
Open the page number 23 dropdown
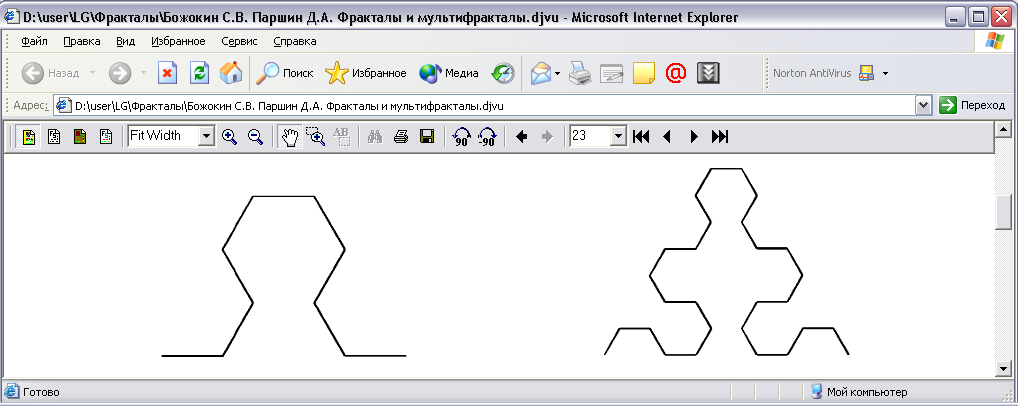point(617,136)
